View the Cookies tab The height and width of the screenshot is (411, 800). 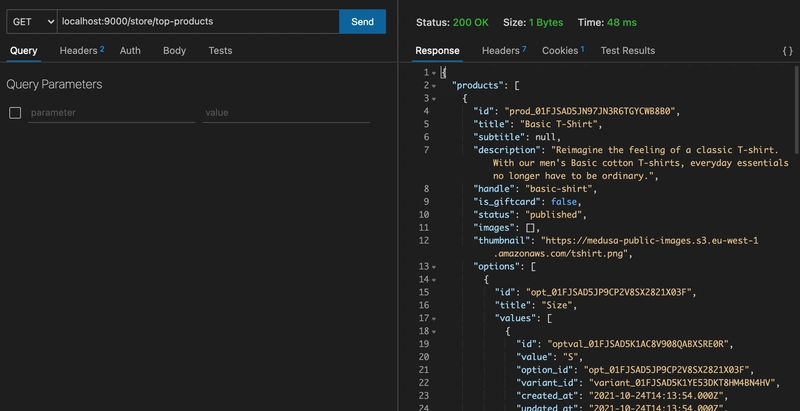(562, 50)
